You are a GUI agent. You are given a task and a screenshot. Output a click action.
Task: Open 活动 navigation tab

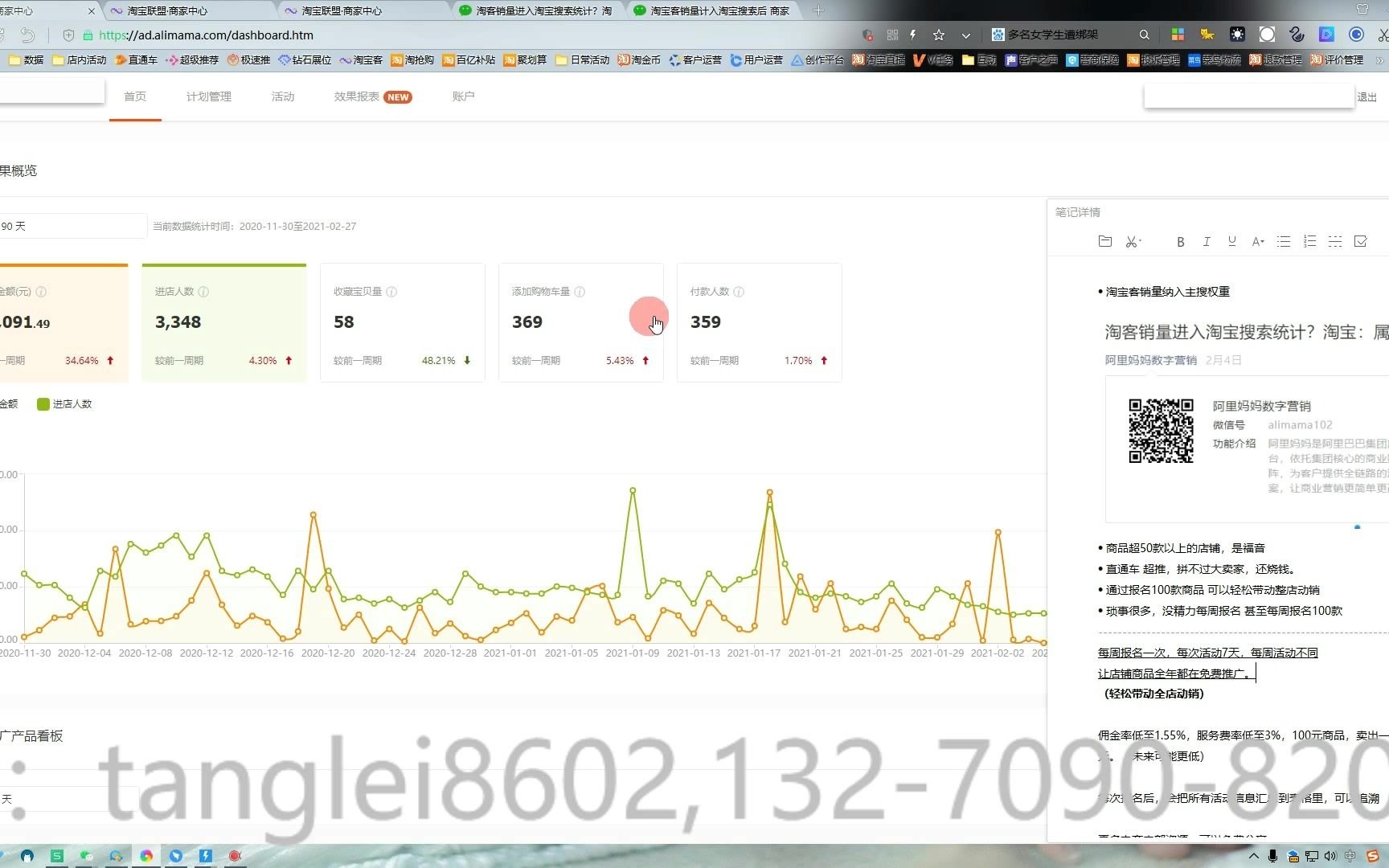(283, 96)
